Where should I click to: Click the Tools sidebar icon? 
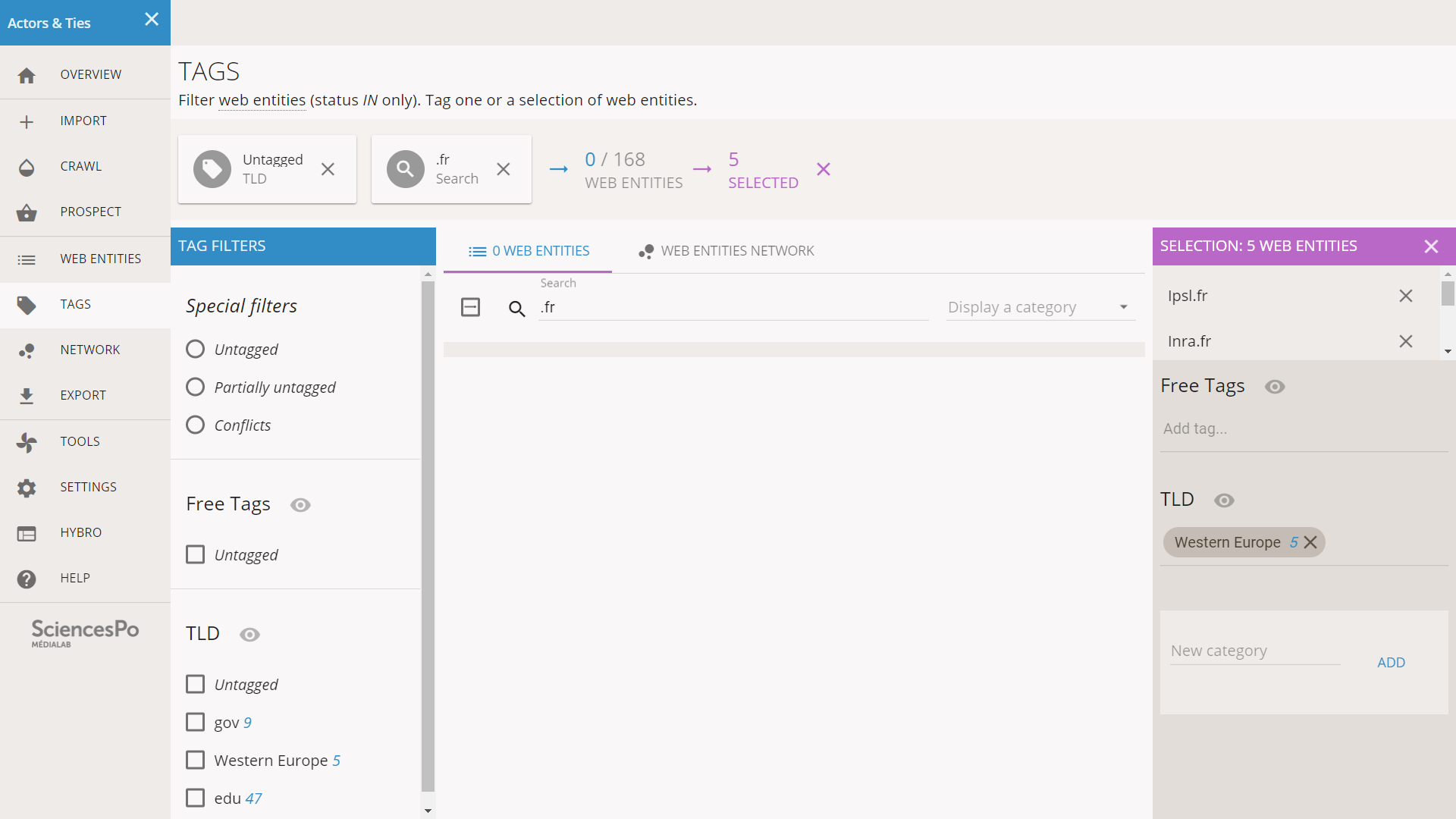point(26,441)
